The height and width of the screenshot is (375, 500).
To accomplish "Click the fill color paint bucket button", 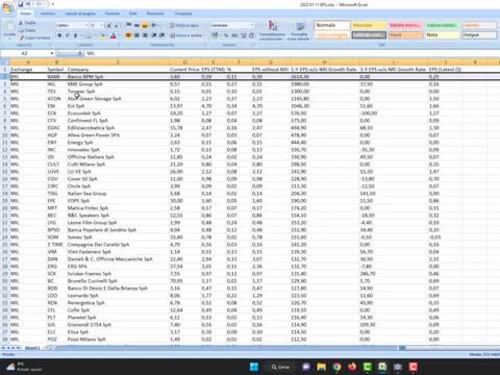I will pos(103,35).
